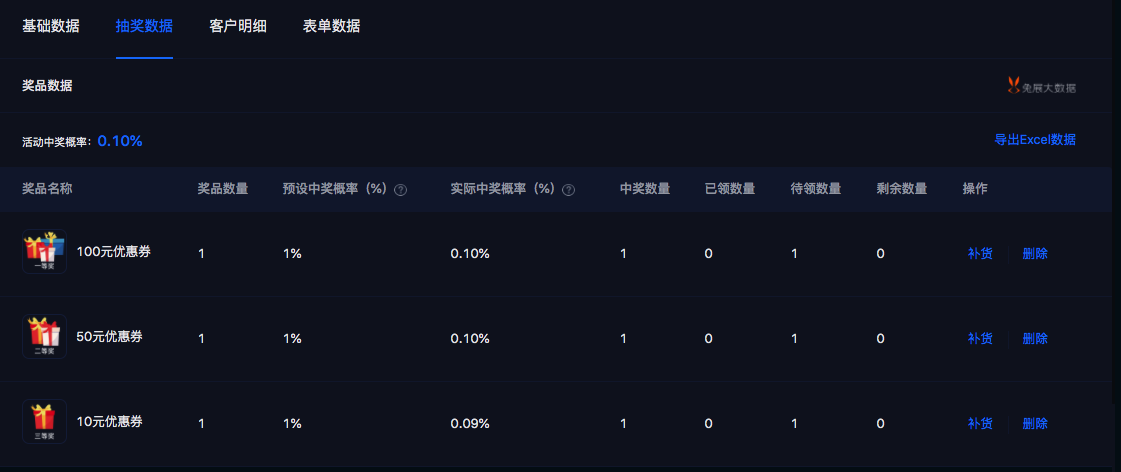Open the 客户明细 tab

point(238,26)
